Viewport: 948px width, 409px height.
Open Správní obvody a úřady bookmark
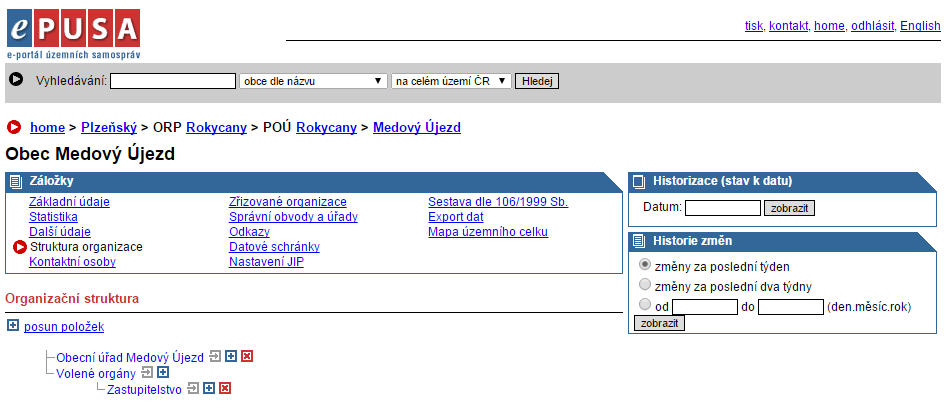point(293,217)
